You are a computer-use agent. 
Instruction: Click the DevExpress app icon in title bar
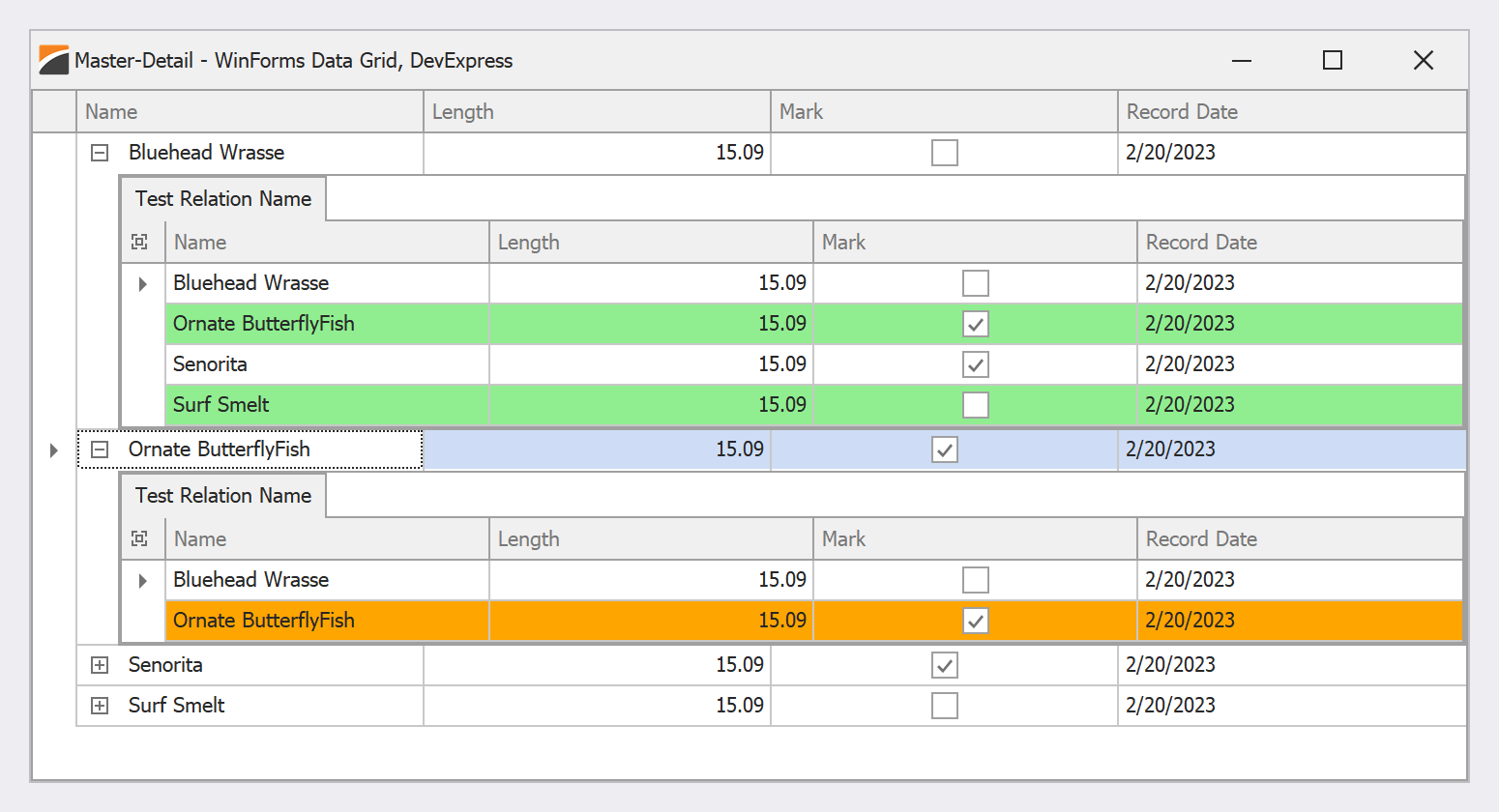point(53,60)
